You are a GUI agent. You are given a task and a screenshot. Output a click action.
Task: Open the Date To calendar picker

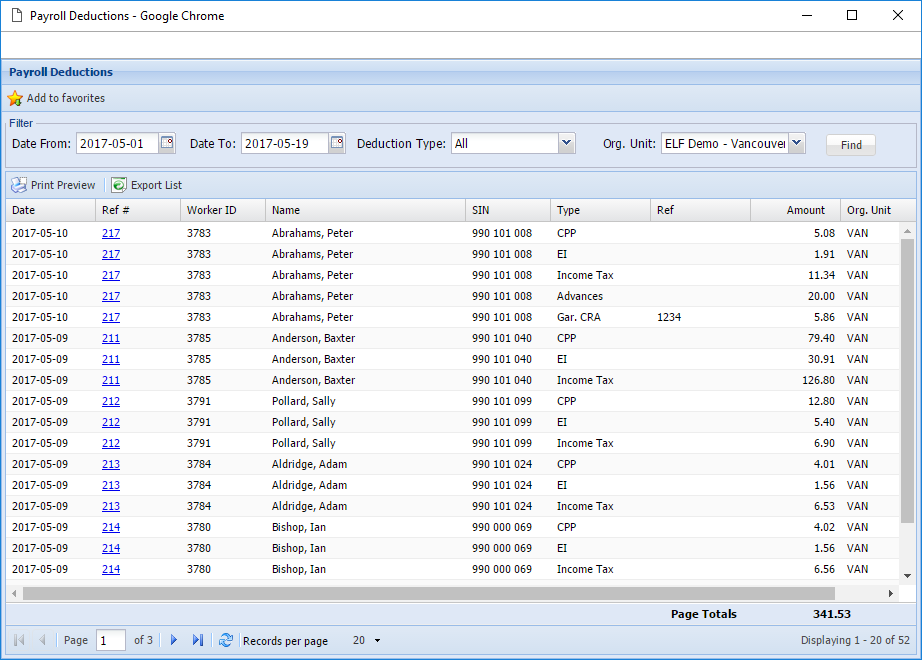[x=337, y=143]
